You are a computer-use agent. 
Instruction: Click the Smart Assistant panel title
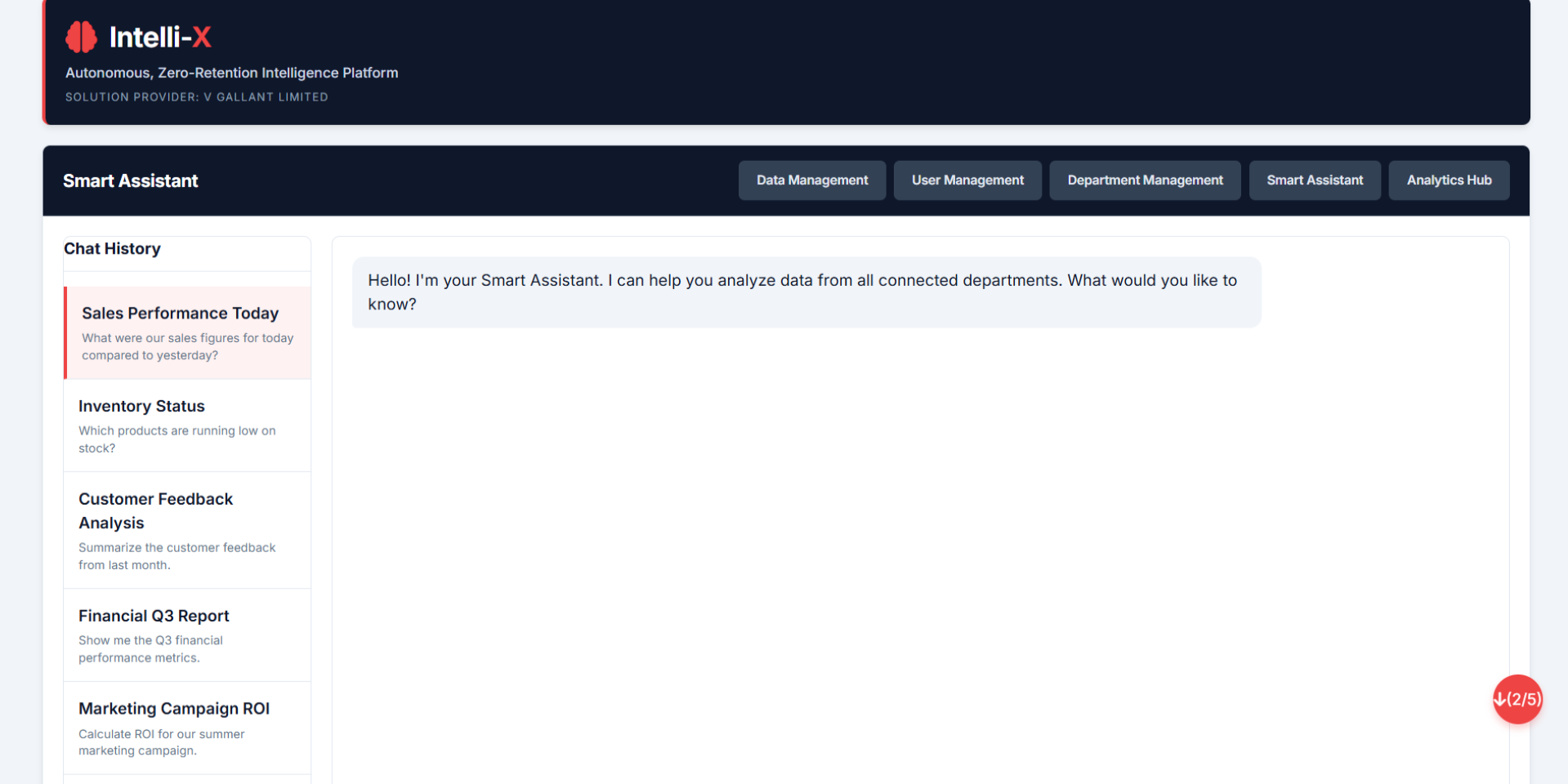(131, 181)
